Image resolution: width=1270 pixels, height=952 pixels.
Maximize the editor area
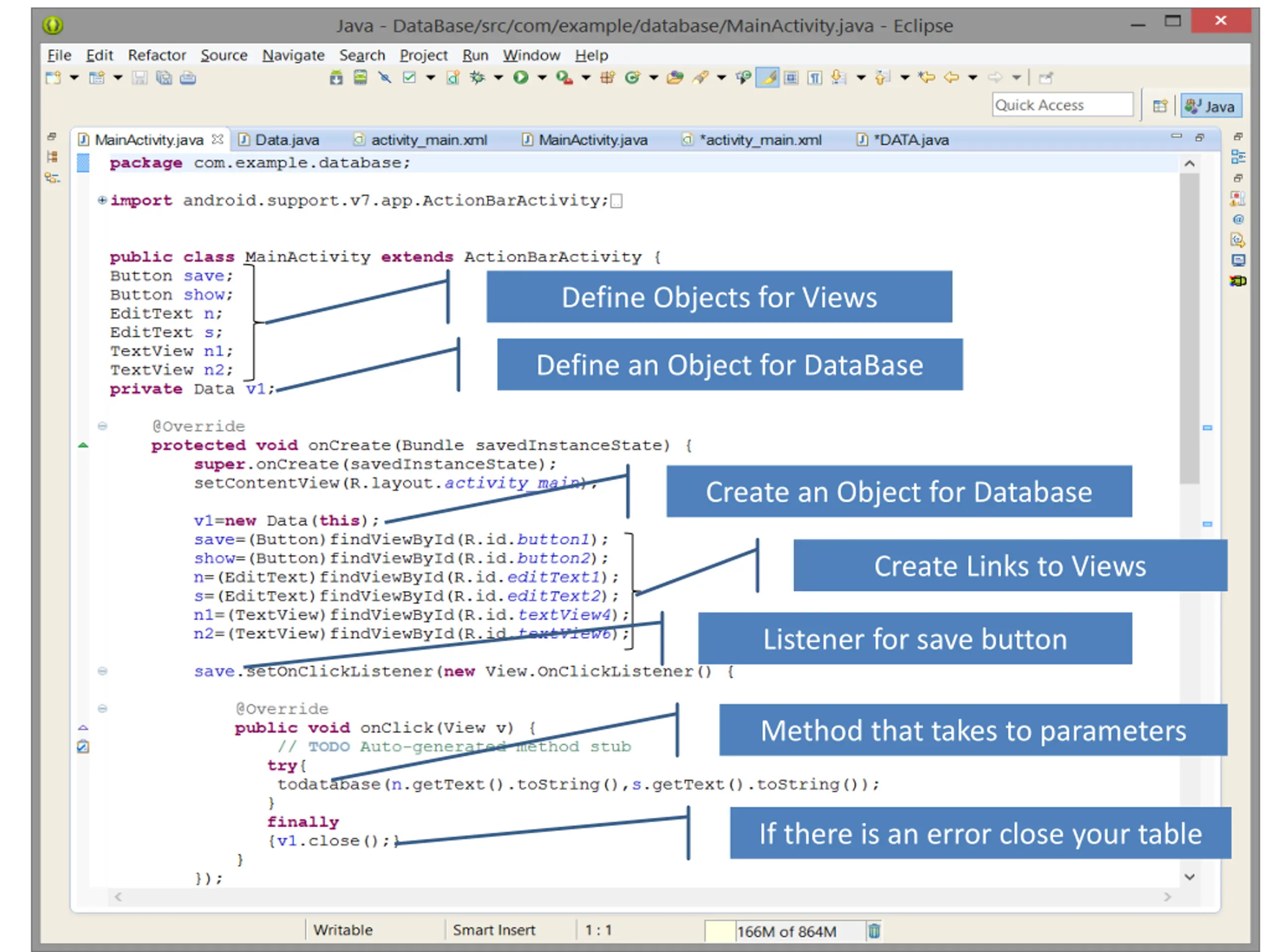[x=1200, y=137]
